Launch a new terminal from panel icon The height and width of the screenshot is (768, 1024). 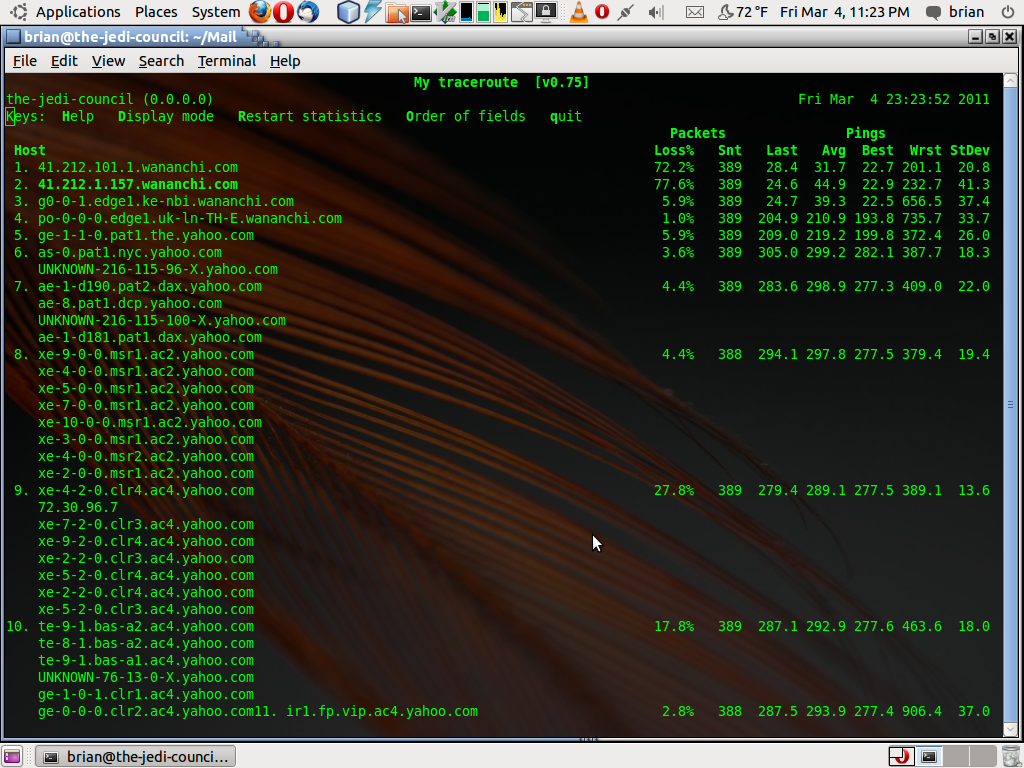coord(421,12)
